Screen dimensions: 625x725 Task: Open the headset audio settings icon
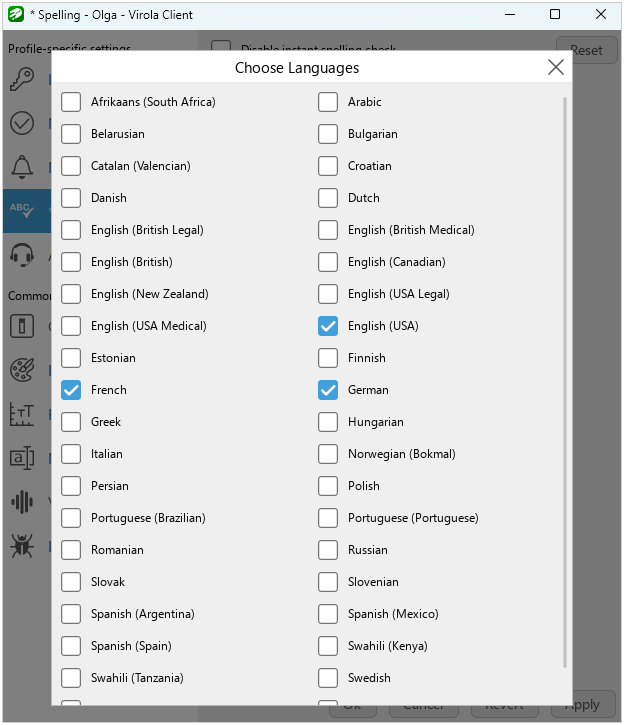click(x=22, y=255)
